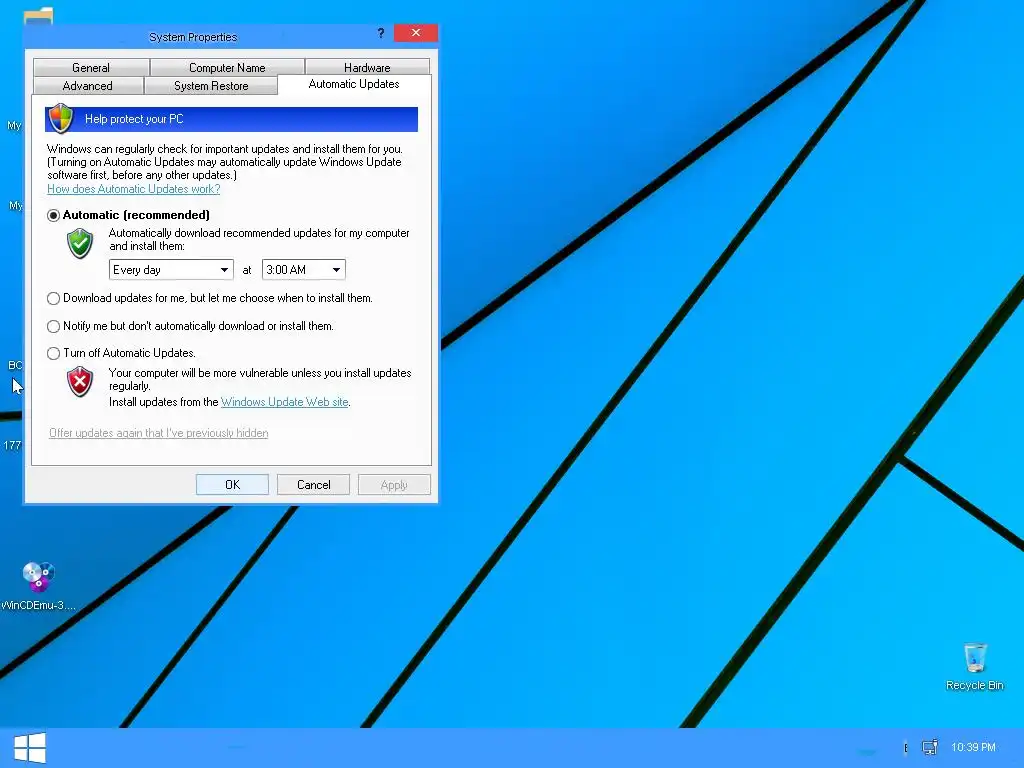
Task: Switch to the Hardware tab
Action: [x=367, y=67]
